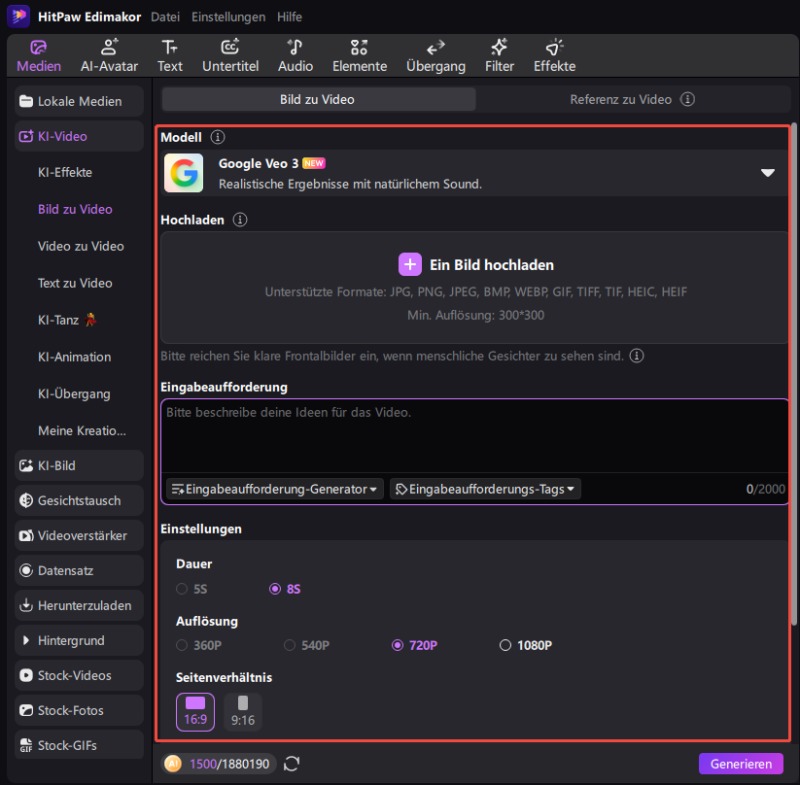Open Stock-Videos library
The image size is (800, 785).
79,675
